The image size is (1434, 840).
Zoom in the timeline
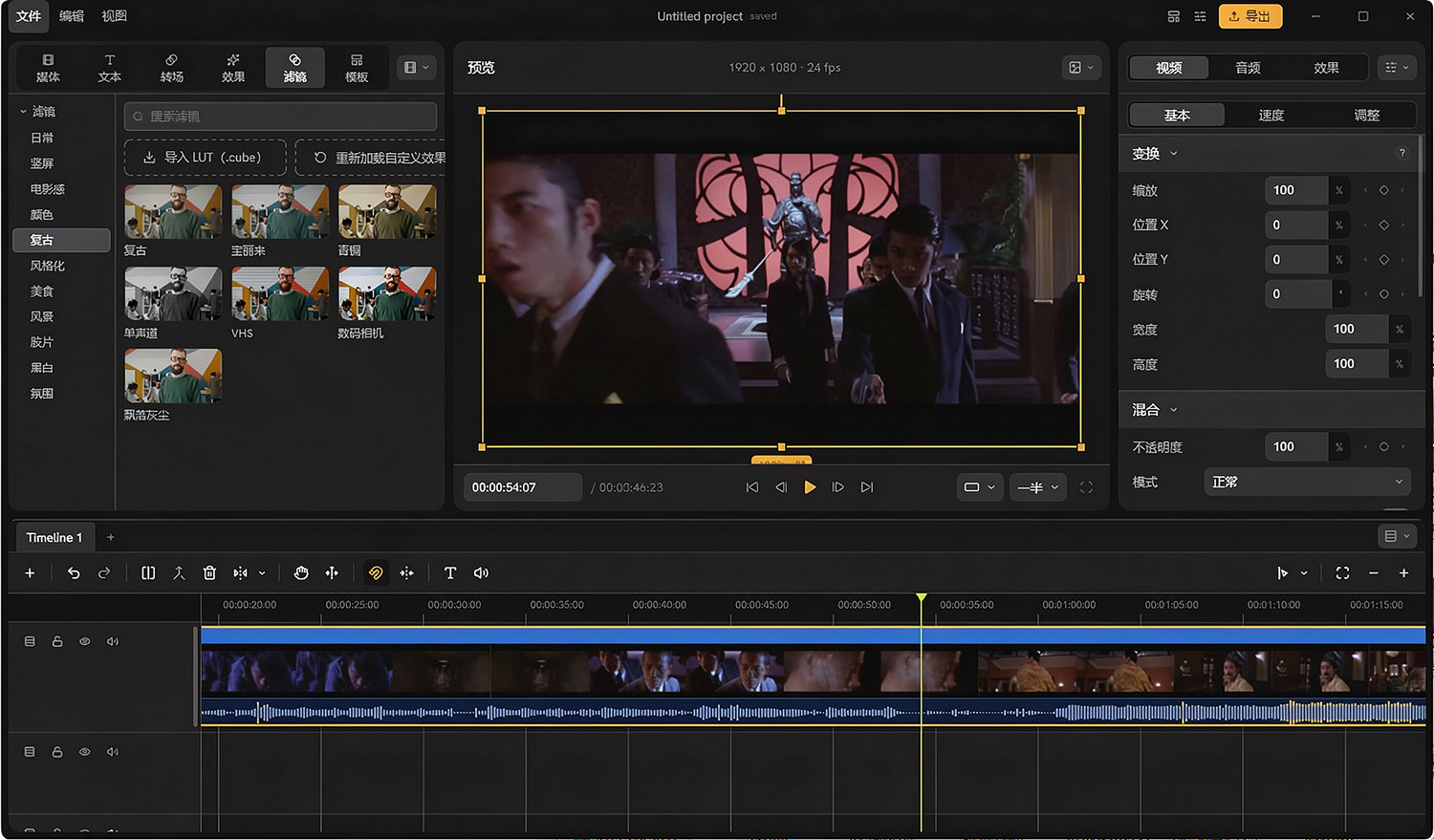(x=1403, y=573)
